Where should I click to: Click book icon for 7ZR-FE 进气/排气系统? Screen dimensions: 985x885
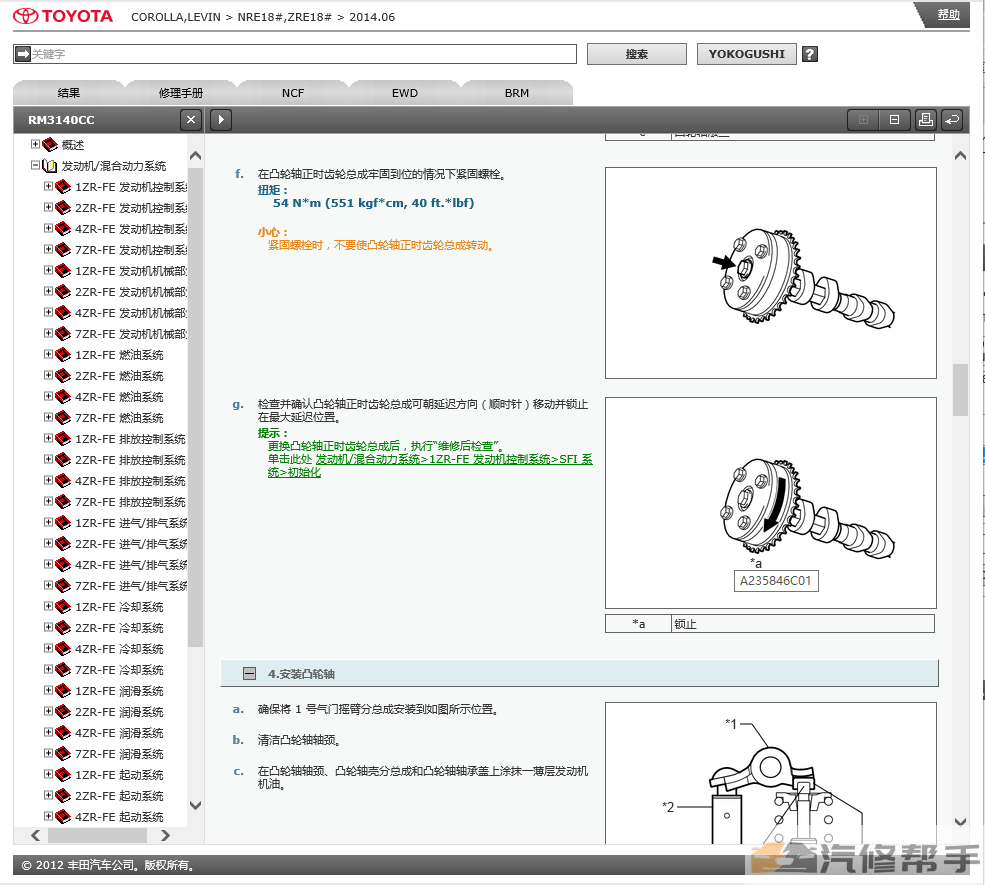(63, 586)
